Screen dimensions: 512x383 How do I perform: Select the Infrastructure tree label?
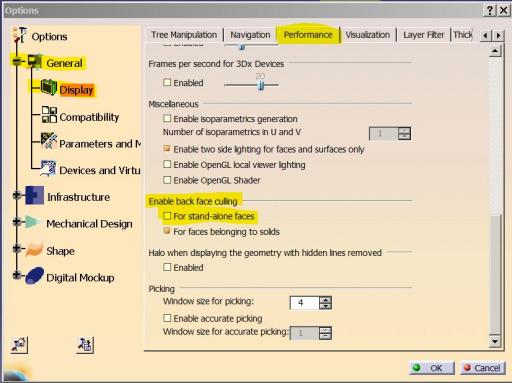tap(78, 197)
